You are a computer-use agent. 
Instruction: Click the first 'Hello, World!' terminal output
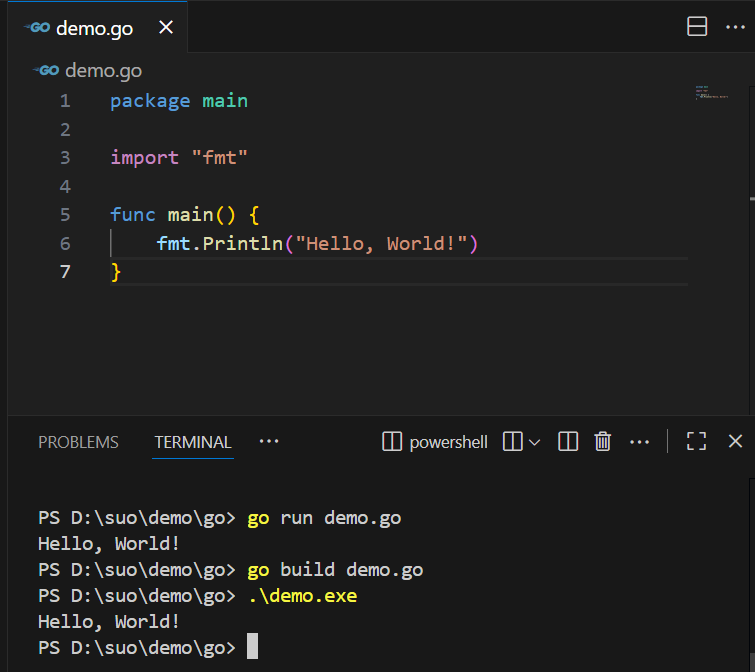[109, 544]
